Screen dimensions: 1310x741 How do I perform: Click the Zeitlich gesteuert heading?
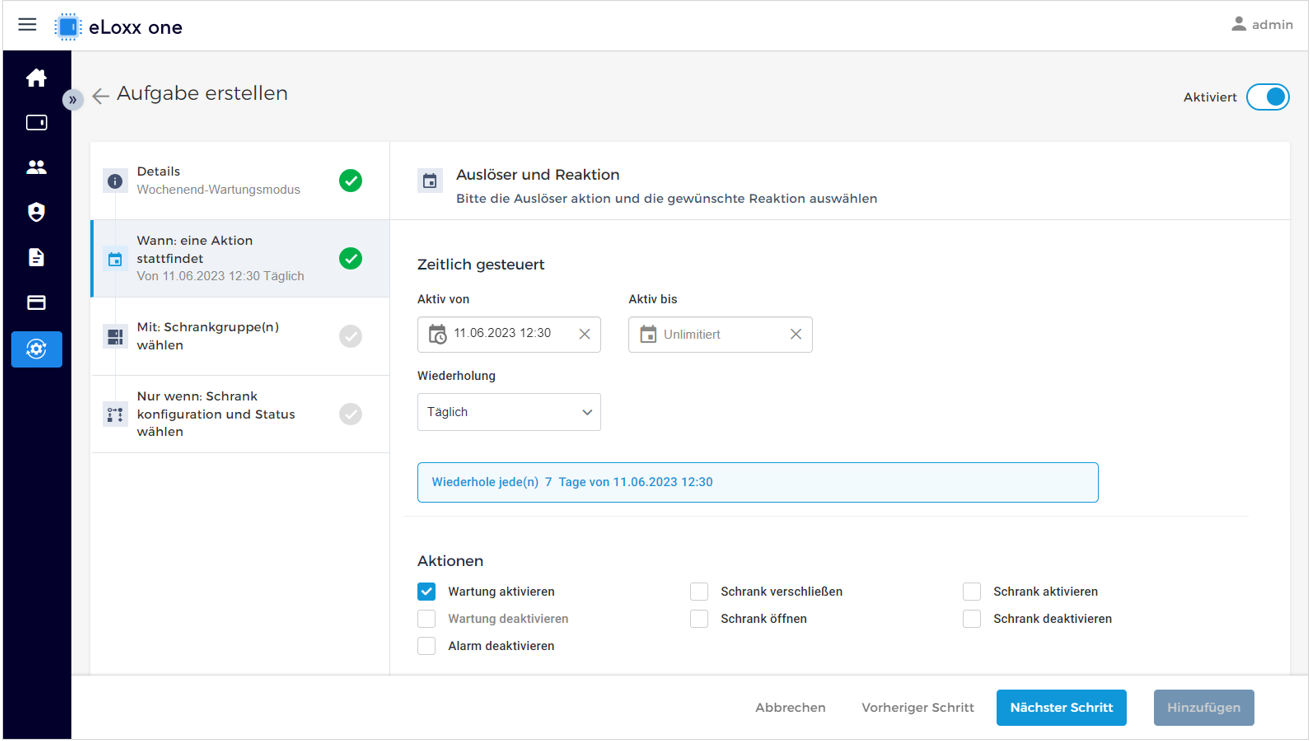[x=481, y=265]
